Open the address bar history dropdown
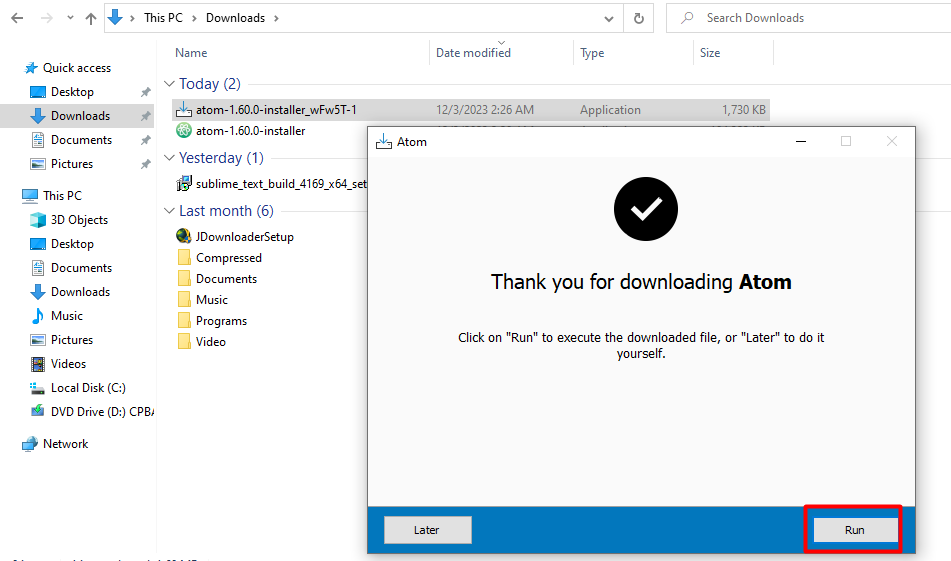 tap(609, 19)
